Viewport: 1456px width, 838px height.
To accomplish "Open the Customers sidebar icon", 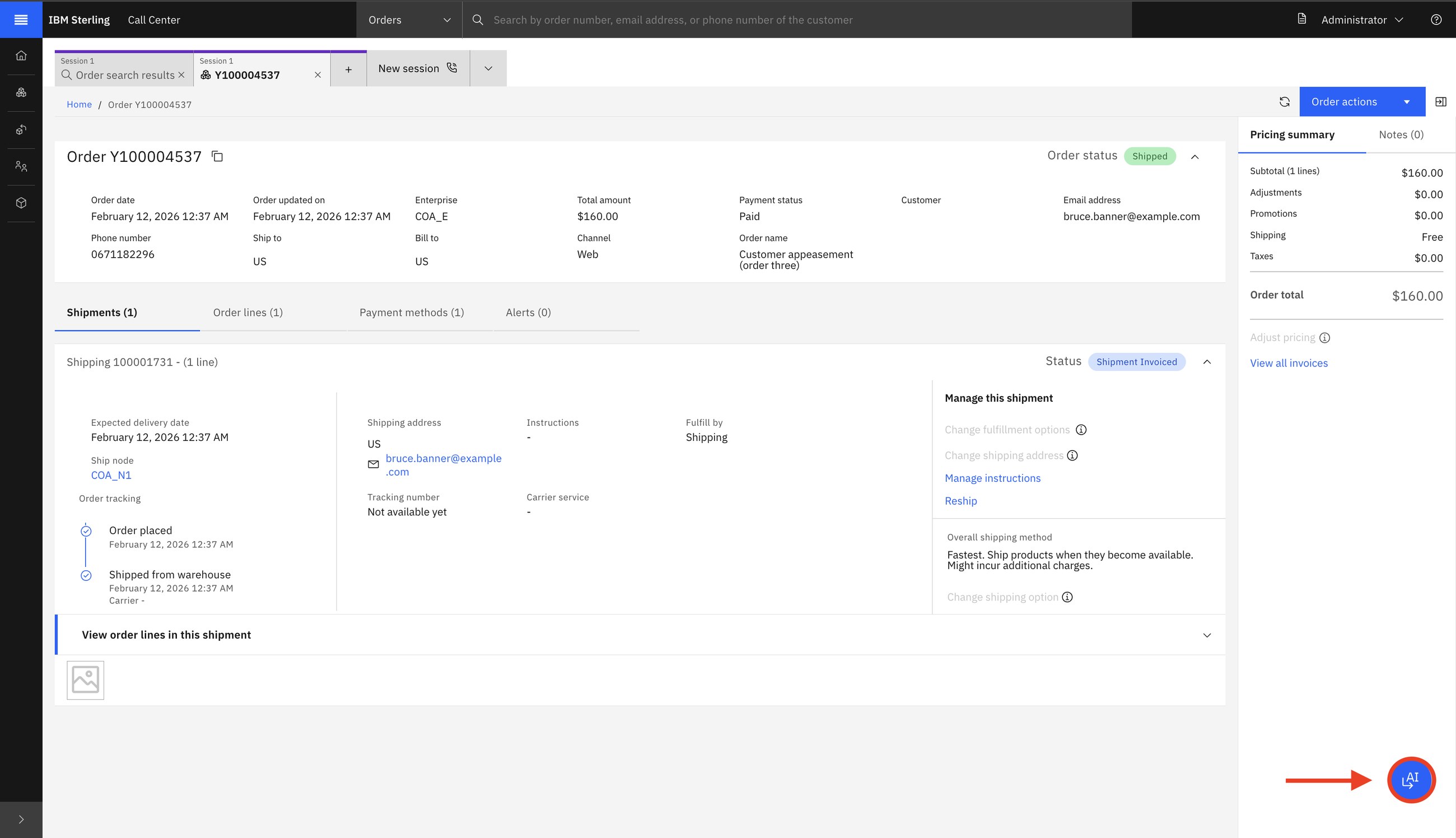I will [21, 166].
